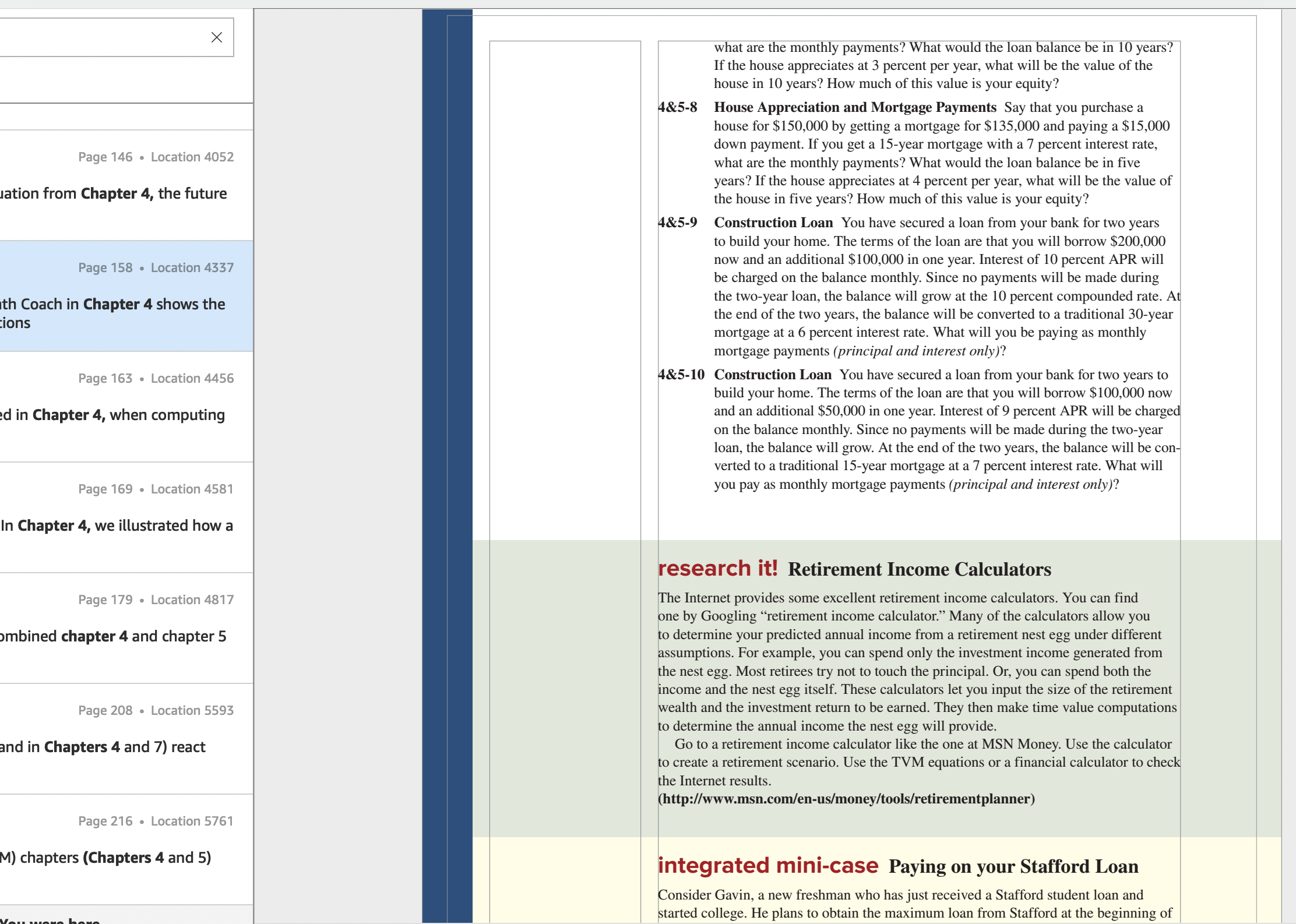
Task: Click the 'integrated mini-case' heading
Action: pyautogui.click(x=768, y=865)
